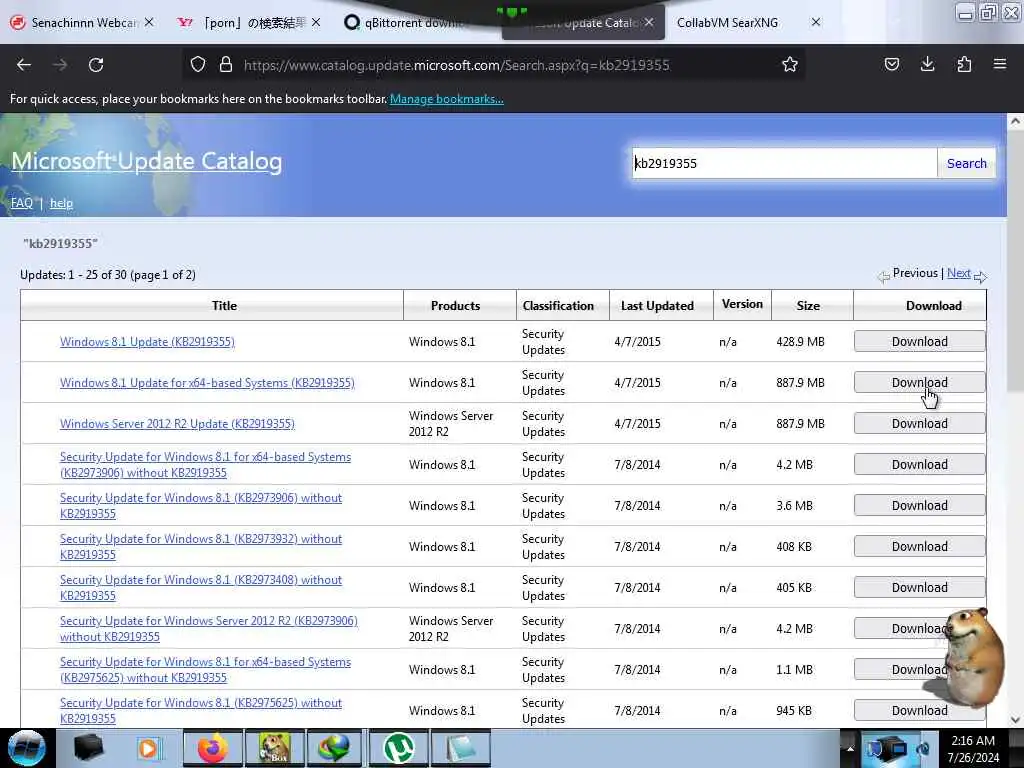Click the catalog search text box
This screenshot has width=1024, height=768.
tap(784, 163)
